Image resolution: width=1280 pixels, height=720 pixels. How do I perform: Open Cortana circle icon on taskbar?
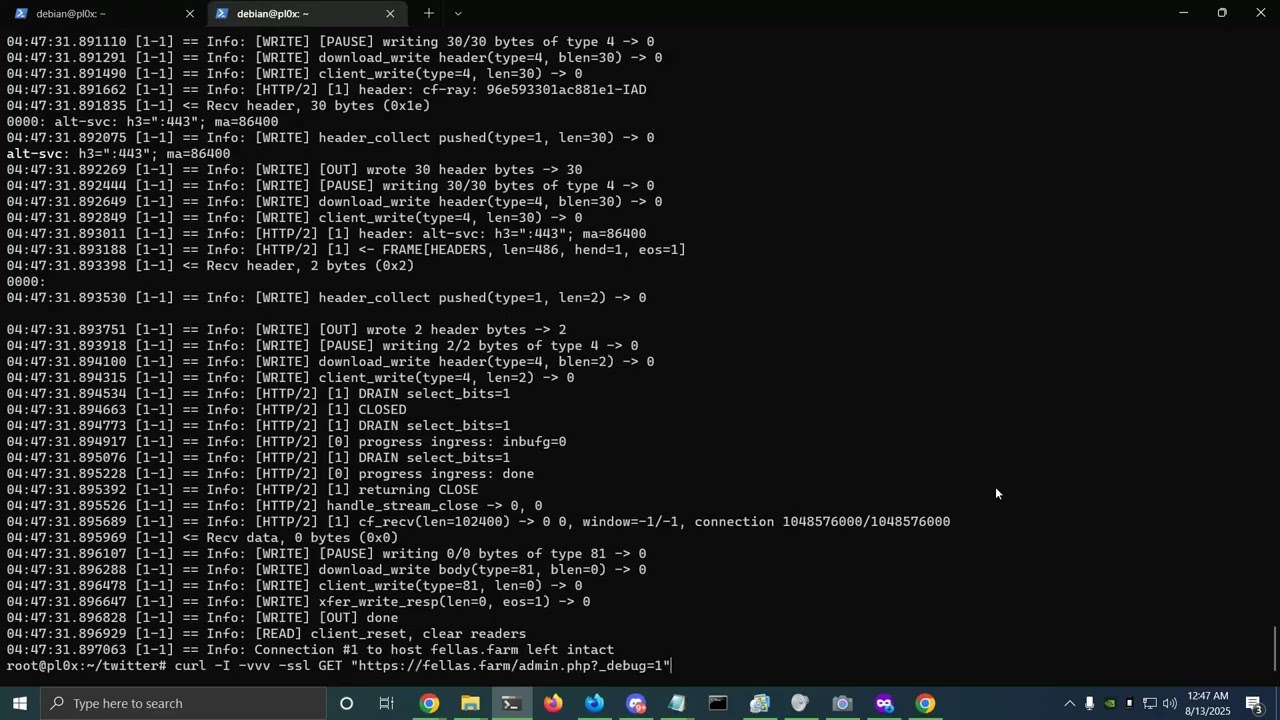click(x=346, y=704)
